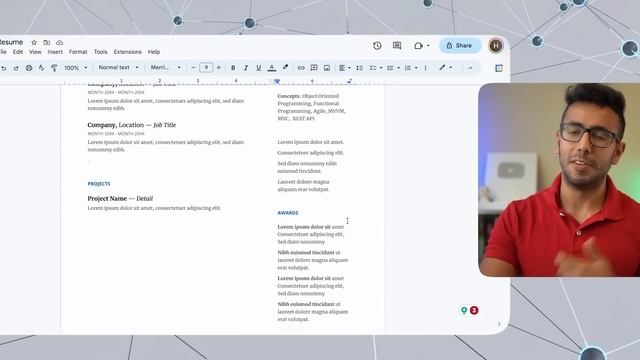640x360 pixels.
Task: Click the Meet camera icon
Action: pyautogui.click(x=418, y=46)
